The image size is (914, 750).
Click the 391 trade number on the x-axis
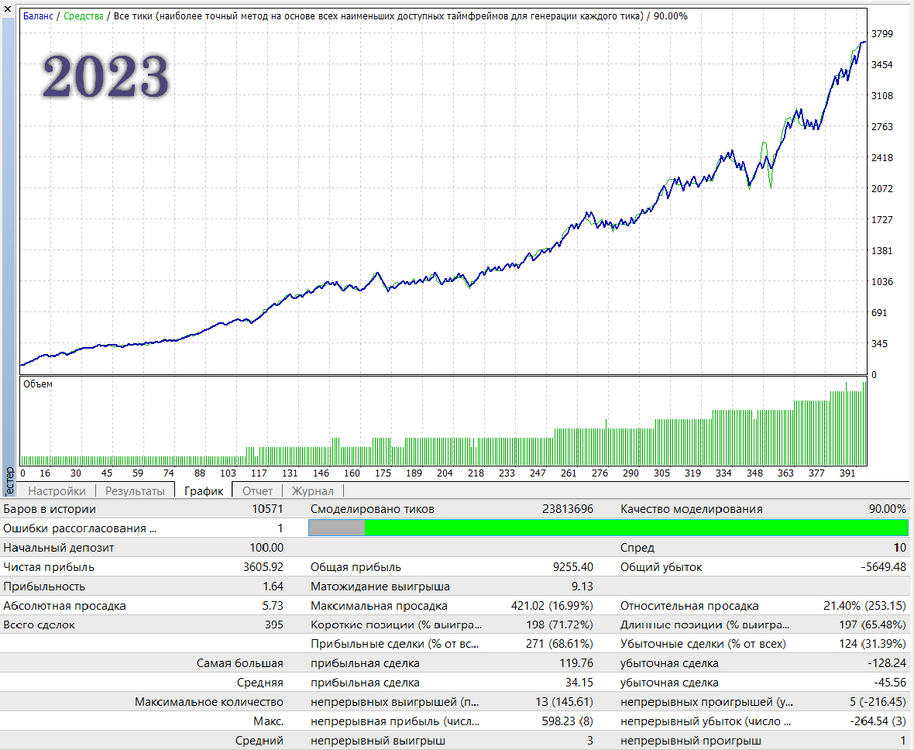pyautogui.click(x=848, y=473)
